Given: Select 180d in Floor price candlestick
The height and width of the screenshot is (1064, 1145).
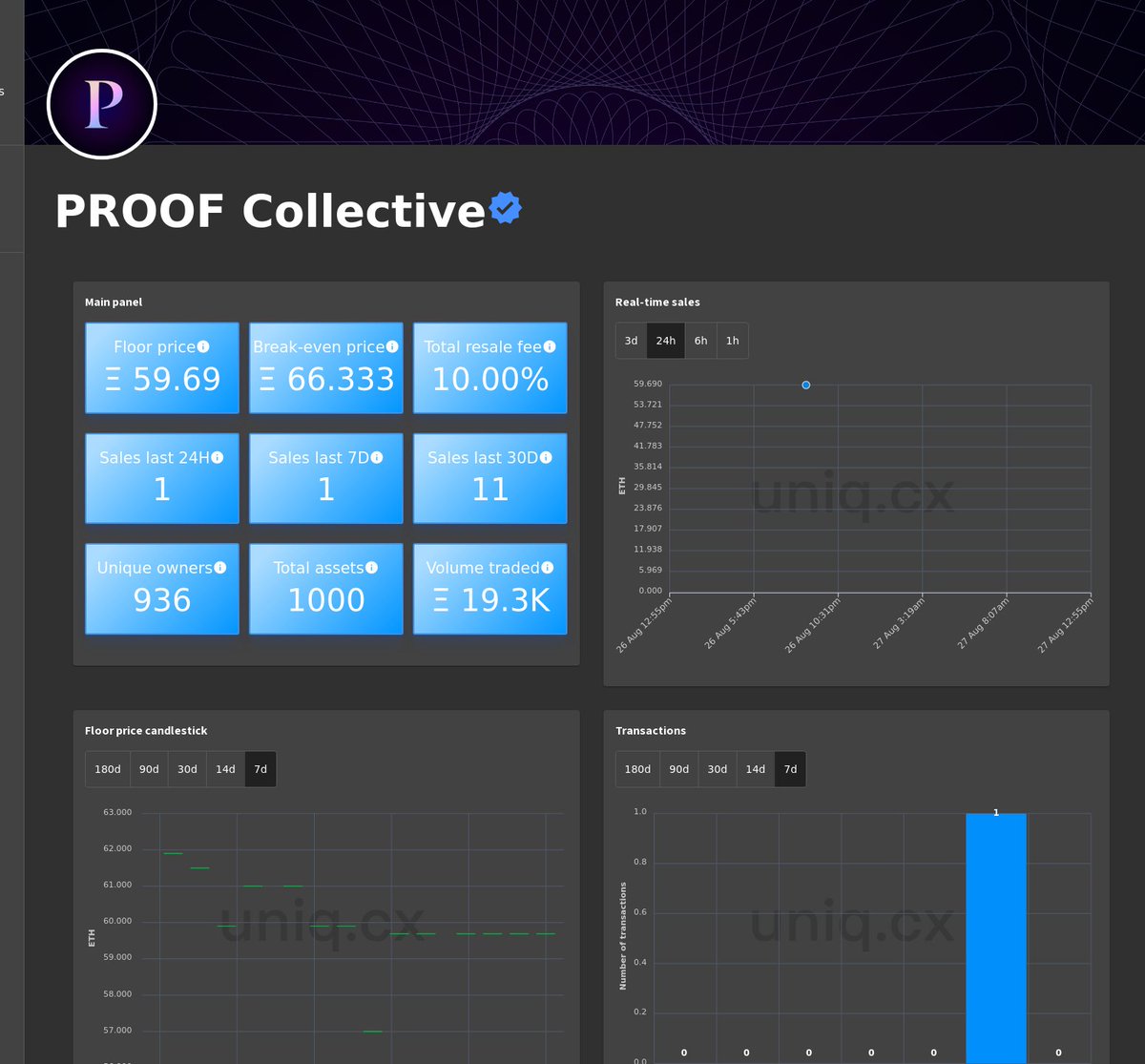Looking at the screenshot, I should [108, 769].
